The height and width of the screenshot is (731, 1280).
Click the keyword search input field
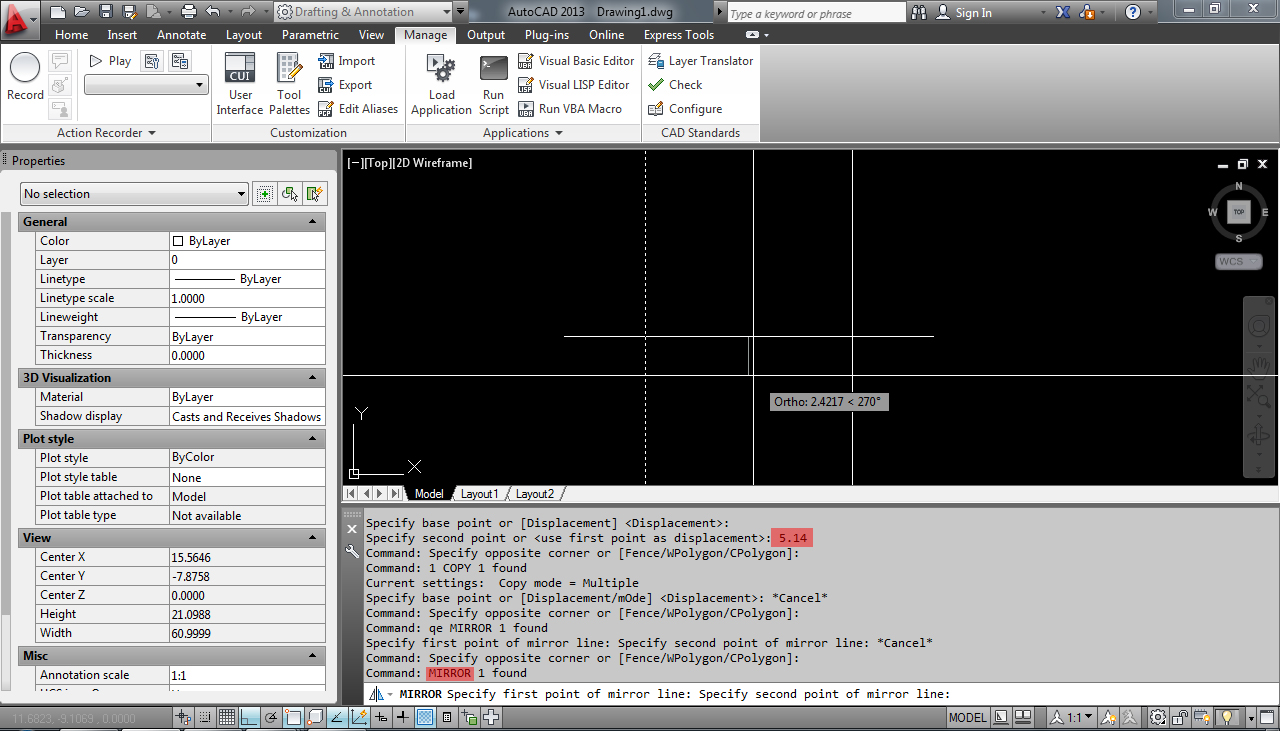point(815,13)
